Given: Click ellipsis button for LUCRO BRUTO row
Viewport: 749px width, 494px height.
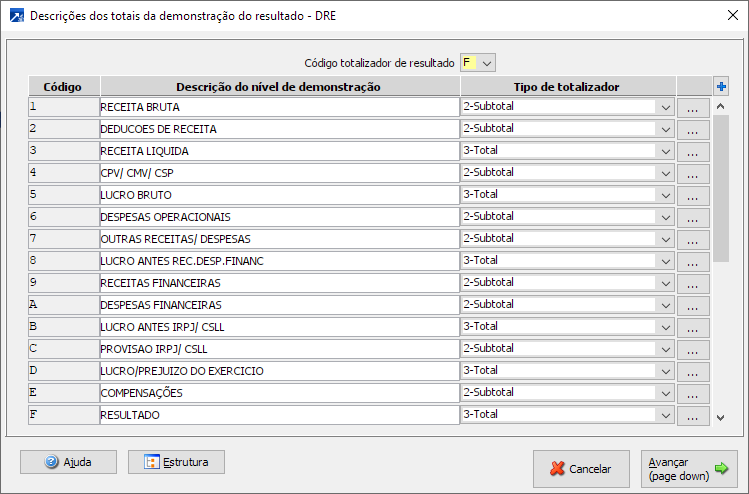Looking at the screenshot, I should [692, 195].
